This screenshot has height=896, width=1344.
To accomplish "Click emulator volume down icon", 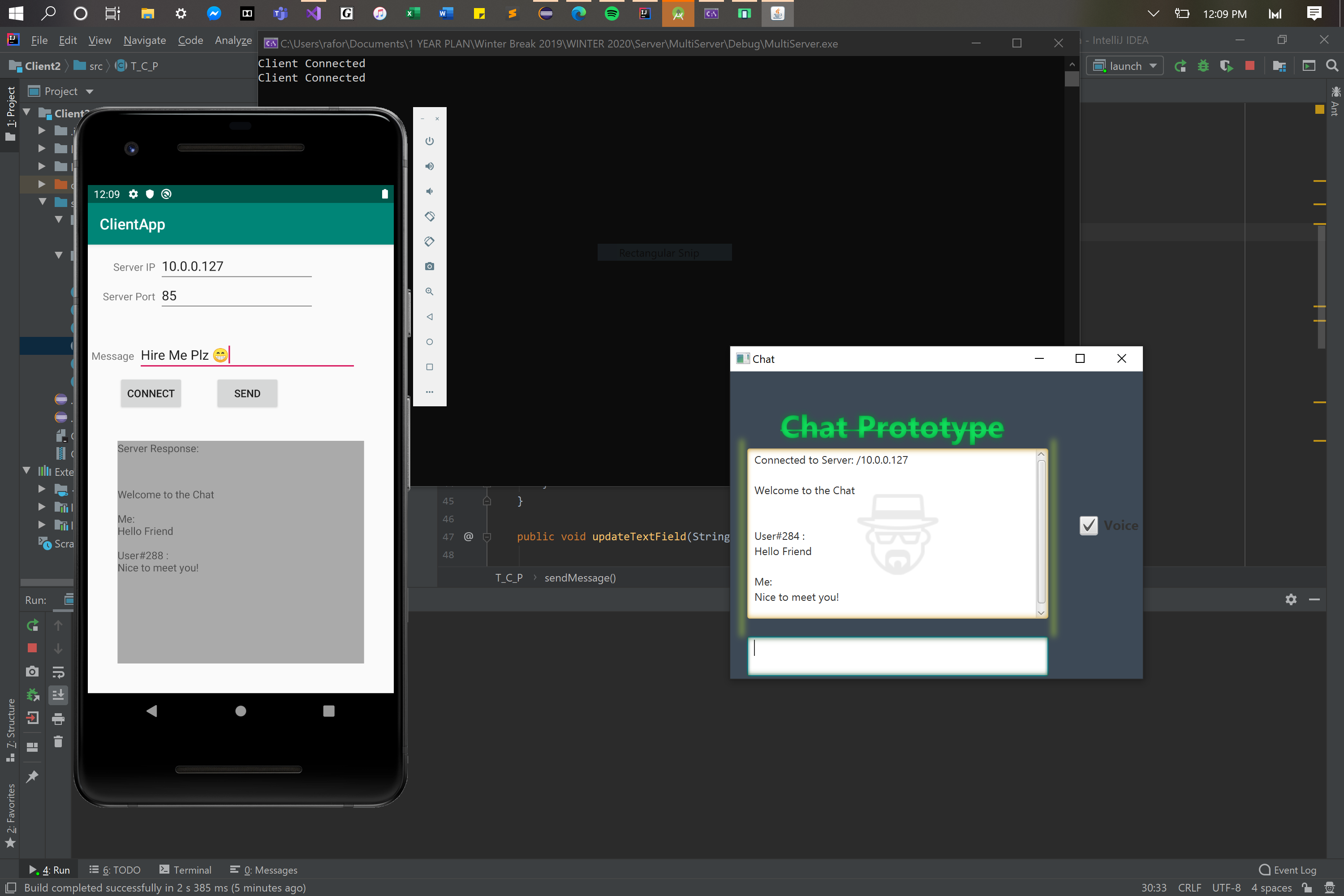I will [430, 191].
